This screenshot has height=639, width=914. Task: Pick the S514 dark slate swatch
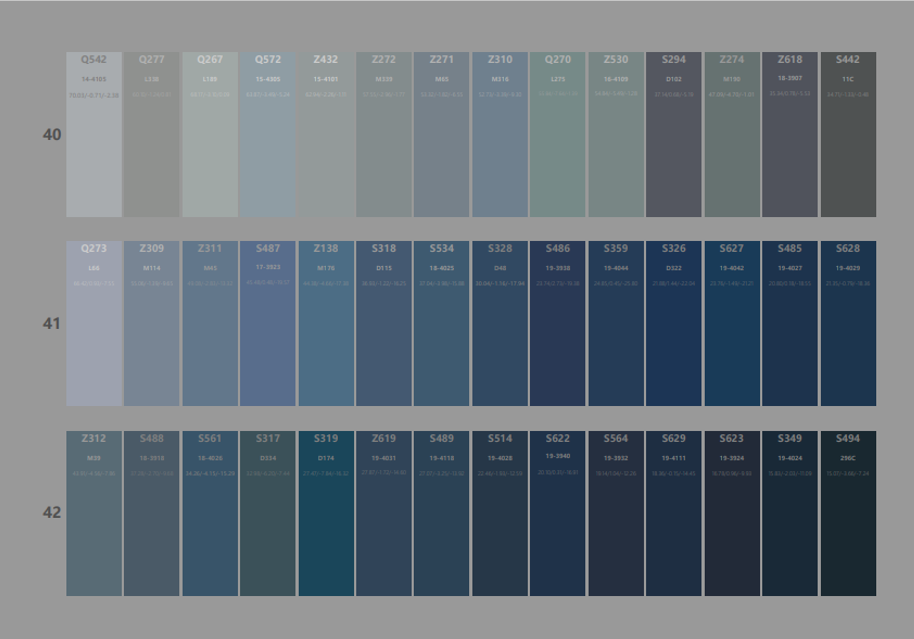pos(500,513)
